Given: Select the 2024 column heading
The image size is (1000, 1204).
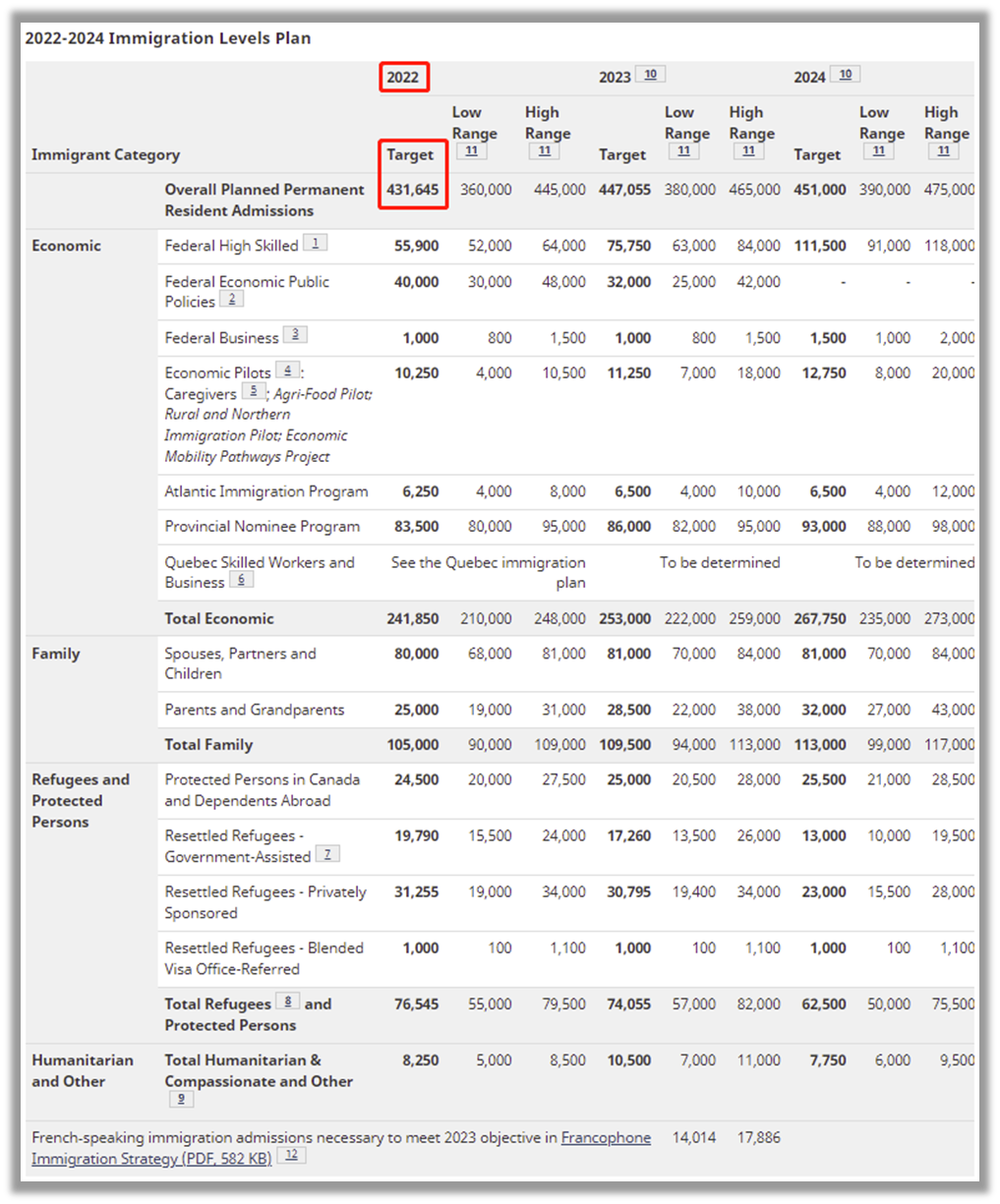Looking at the screenshot, I should coord(810,78).
